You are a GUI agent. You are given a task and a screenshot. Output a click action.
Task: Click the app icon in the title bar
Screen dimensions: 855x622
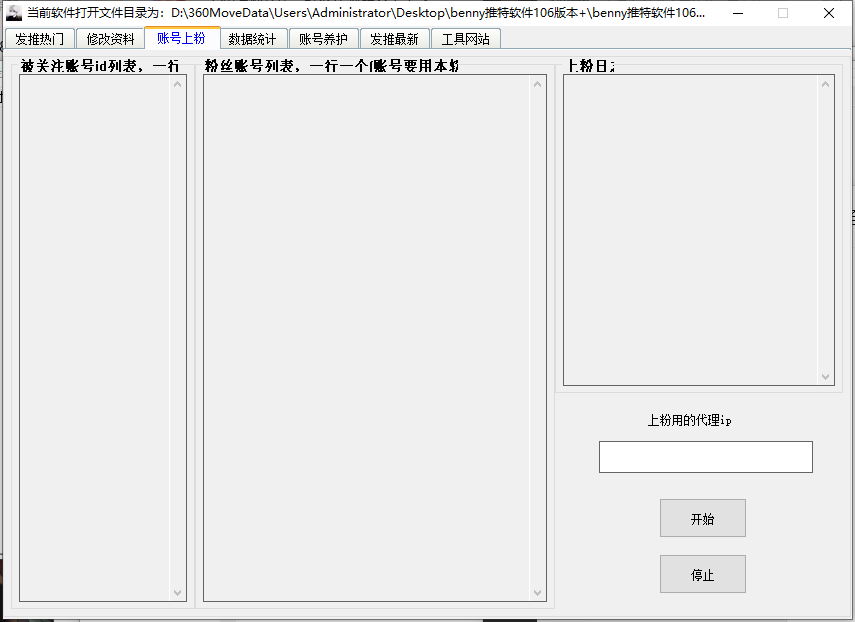tap(14, 13)
